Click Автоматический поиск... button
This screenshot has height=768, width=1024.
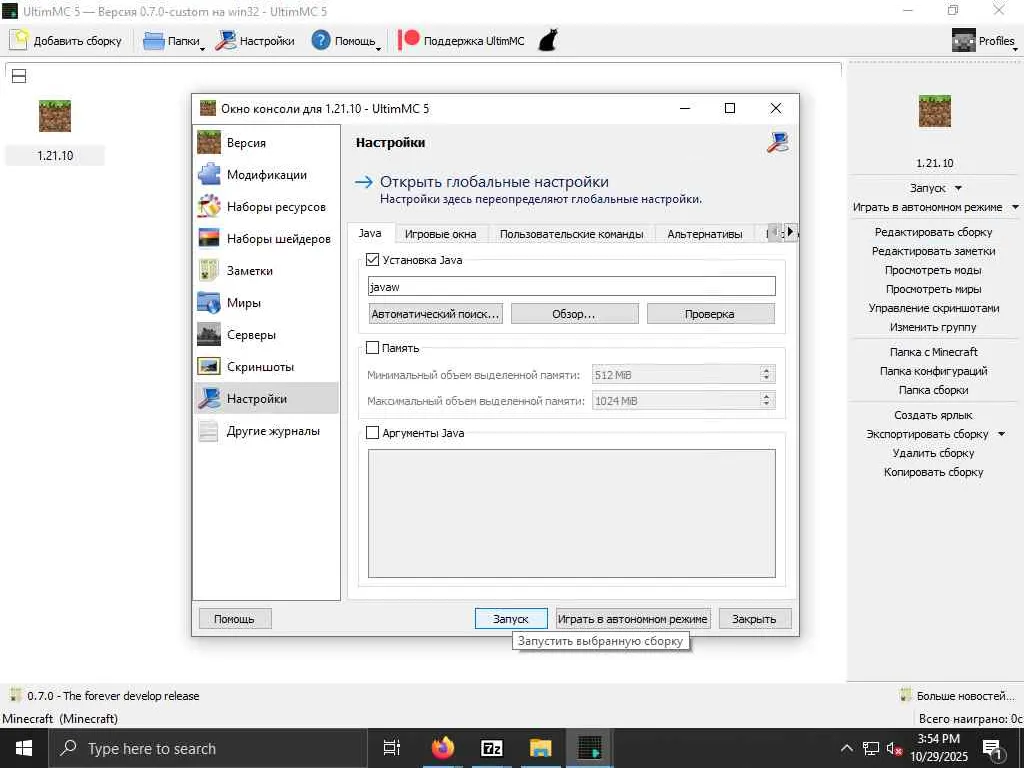point(436,313)
